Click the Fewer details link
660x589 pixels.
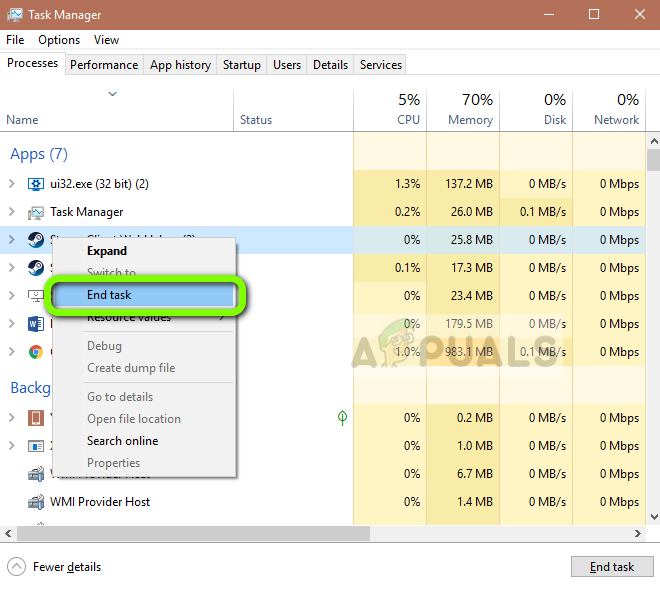(67, 567)
